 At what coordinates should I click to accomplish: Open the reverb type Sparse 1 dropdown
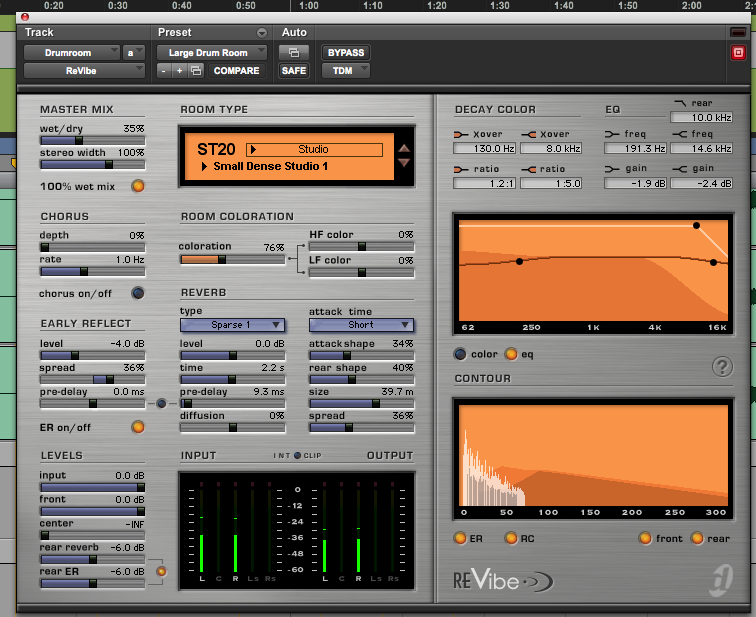[x=232, y=325]
